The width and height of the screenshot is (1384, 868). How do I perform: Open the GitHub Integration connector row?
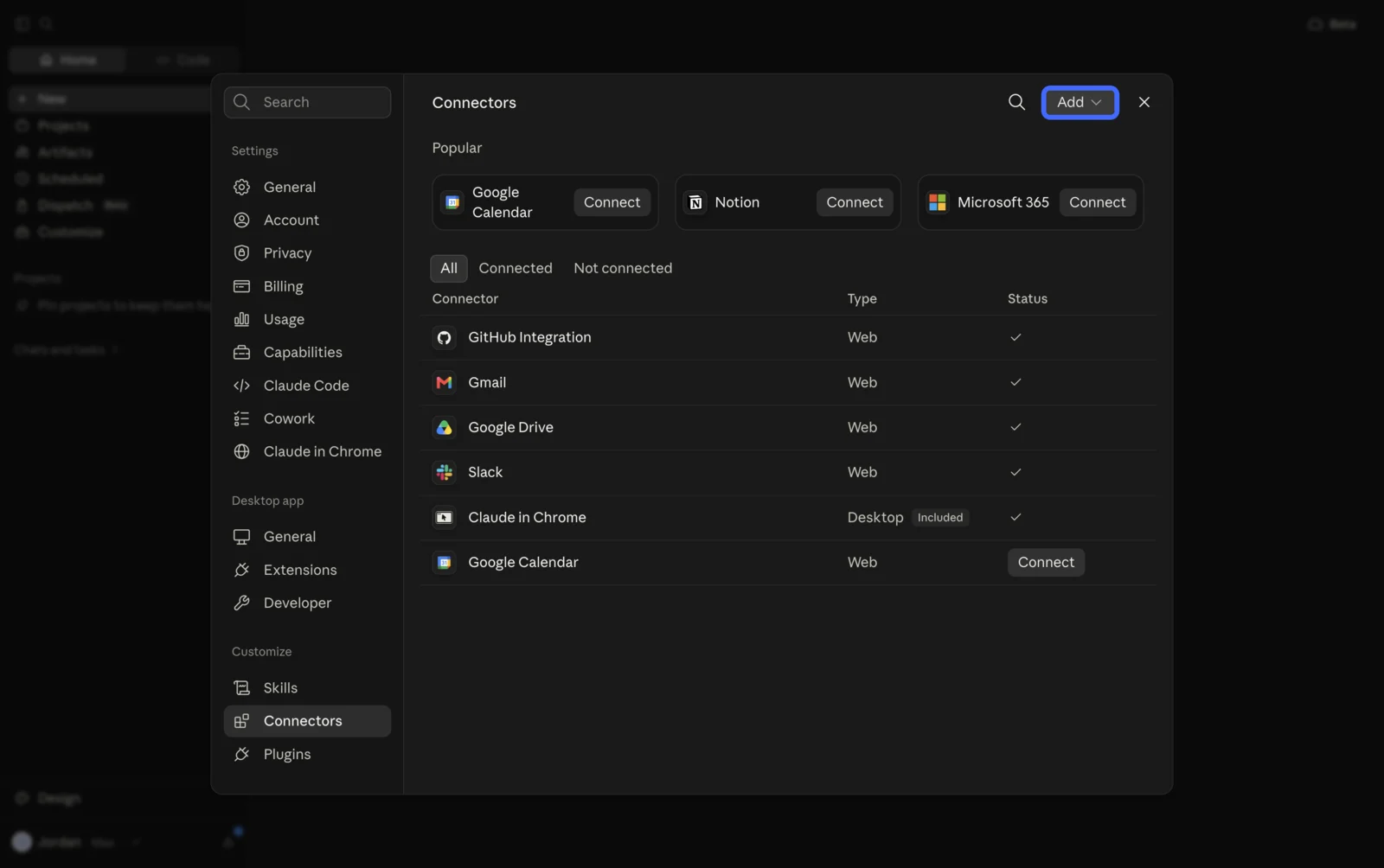click(787, 337)
